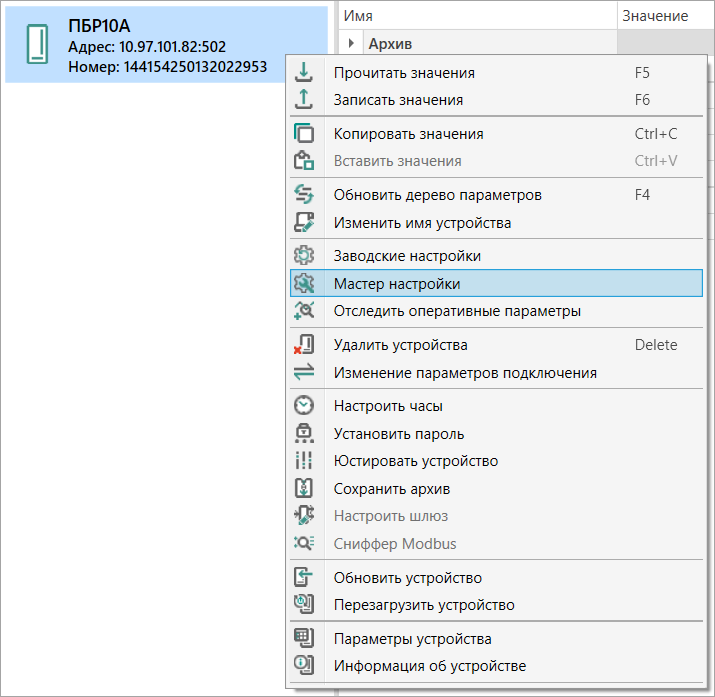Choose Обновить устройство menu entry

tap(496, 578)
